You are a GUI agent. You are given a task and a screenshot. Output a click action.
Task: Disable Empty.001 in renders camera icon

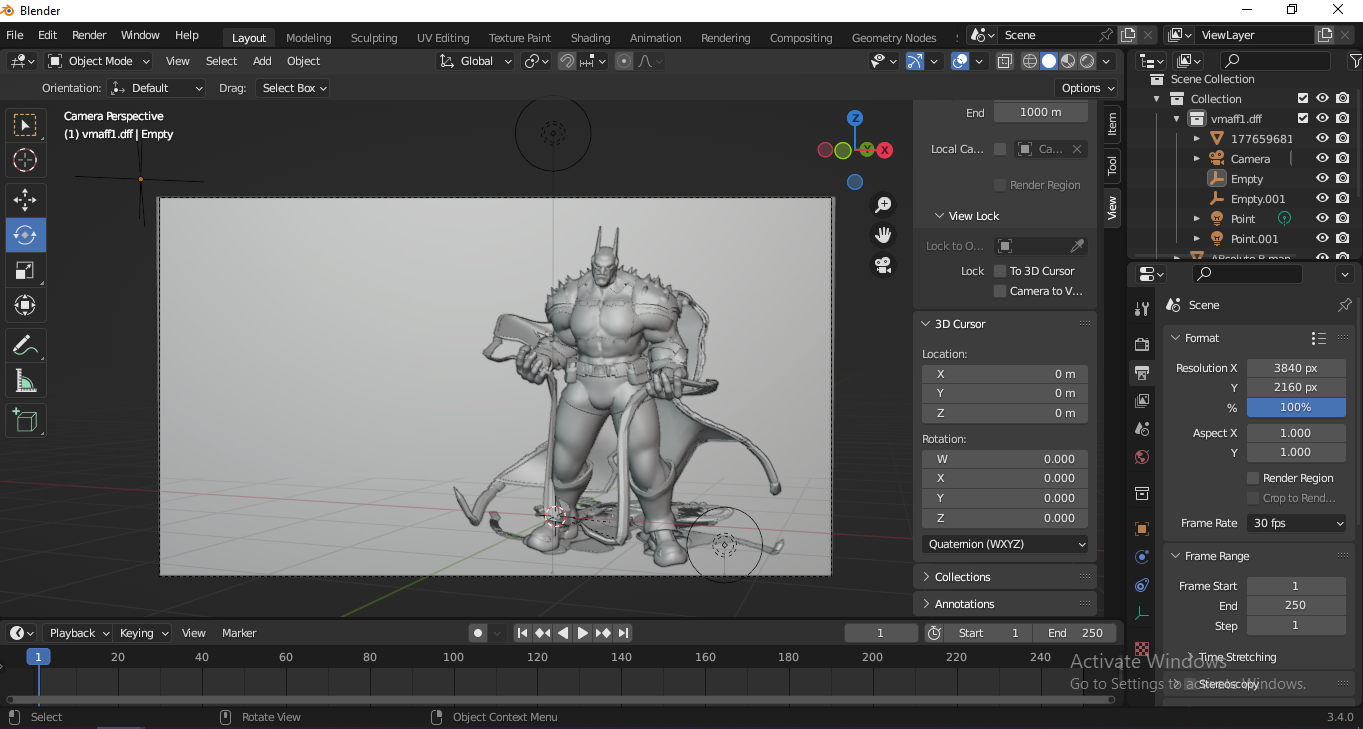(1342, 198)
